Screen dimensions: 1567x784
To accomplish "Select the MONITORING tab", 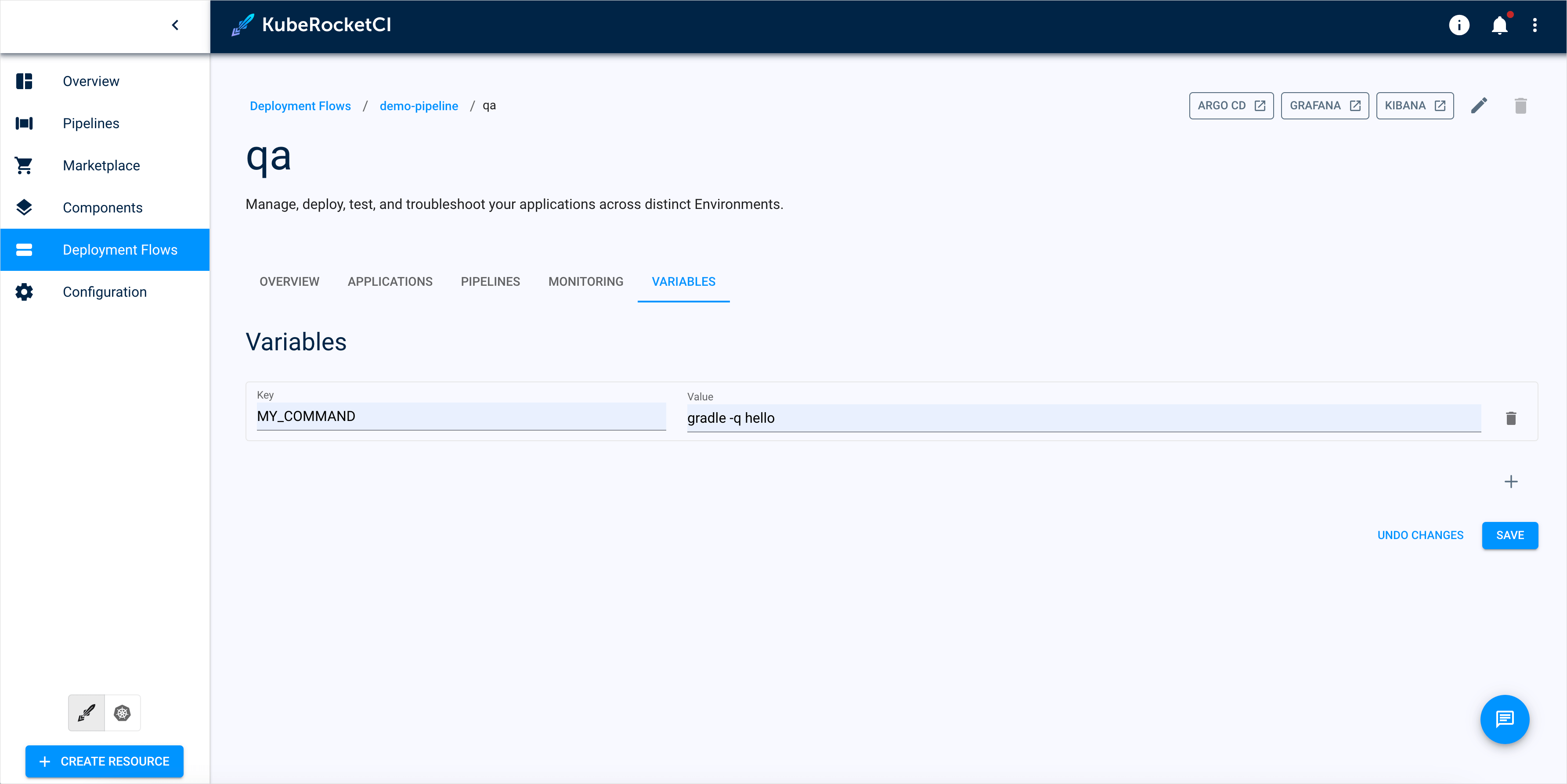I will pos(586,281).
